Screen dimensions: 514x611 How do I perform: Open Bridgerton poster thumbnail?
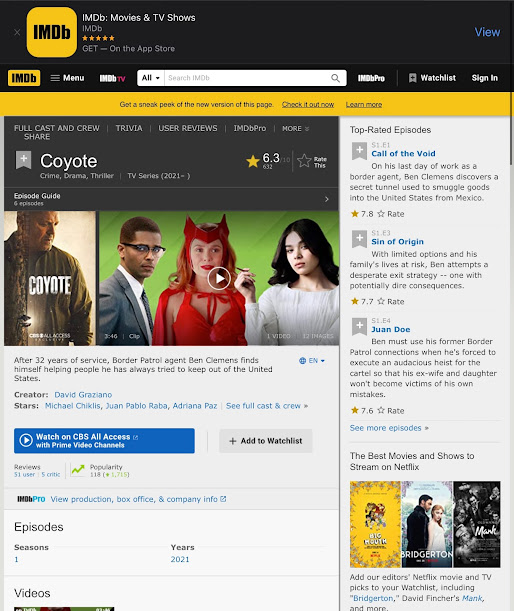tap(427, 524)
